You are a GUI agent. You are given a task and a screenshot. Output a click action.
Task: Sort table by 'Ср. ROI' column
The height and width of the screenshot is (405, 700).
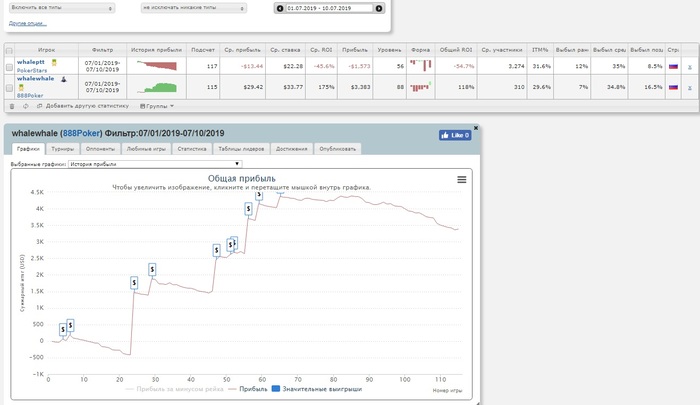pyautogui.click(x=321, y=50)
